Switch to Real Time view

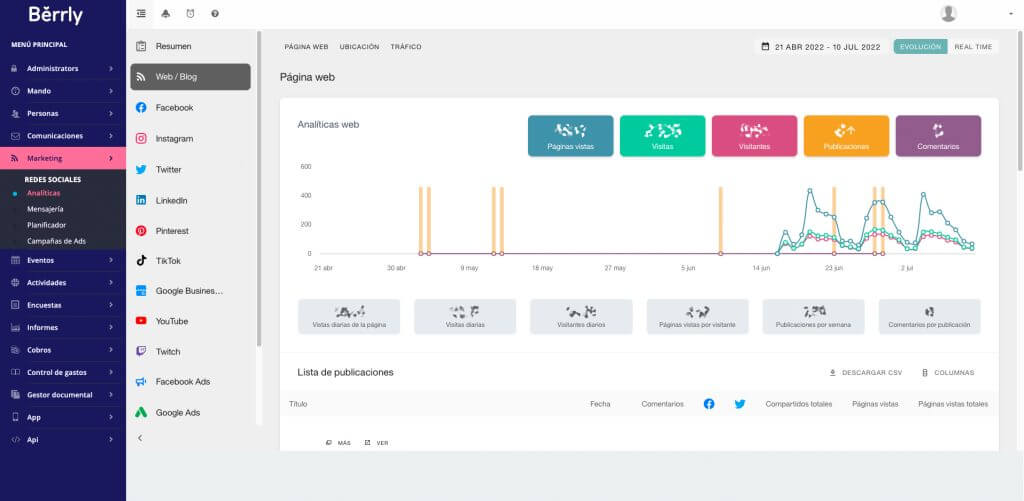point(973,46)
